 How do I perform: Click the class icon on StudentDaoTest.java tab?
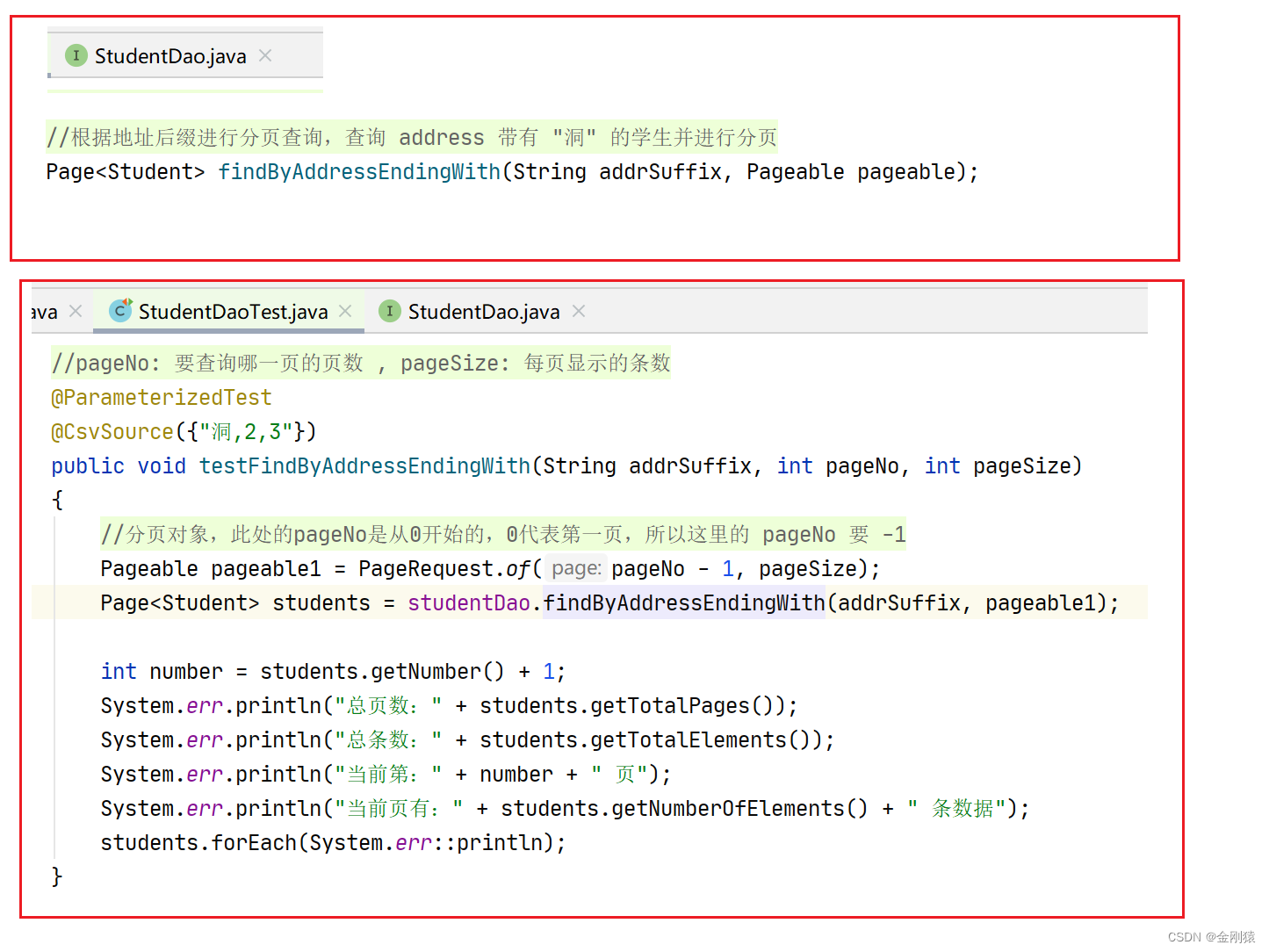point(120,310)
